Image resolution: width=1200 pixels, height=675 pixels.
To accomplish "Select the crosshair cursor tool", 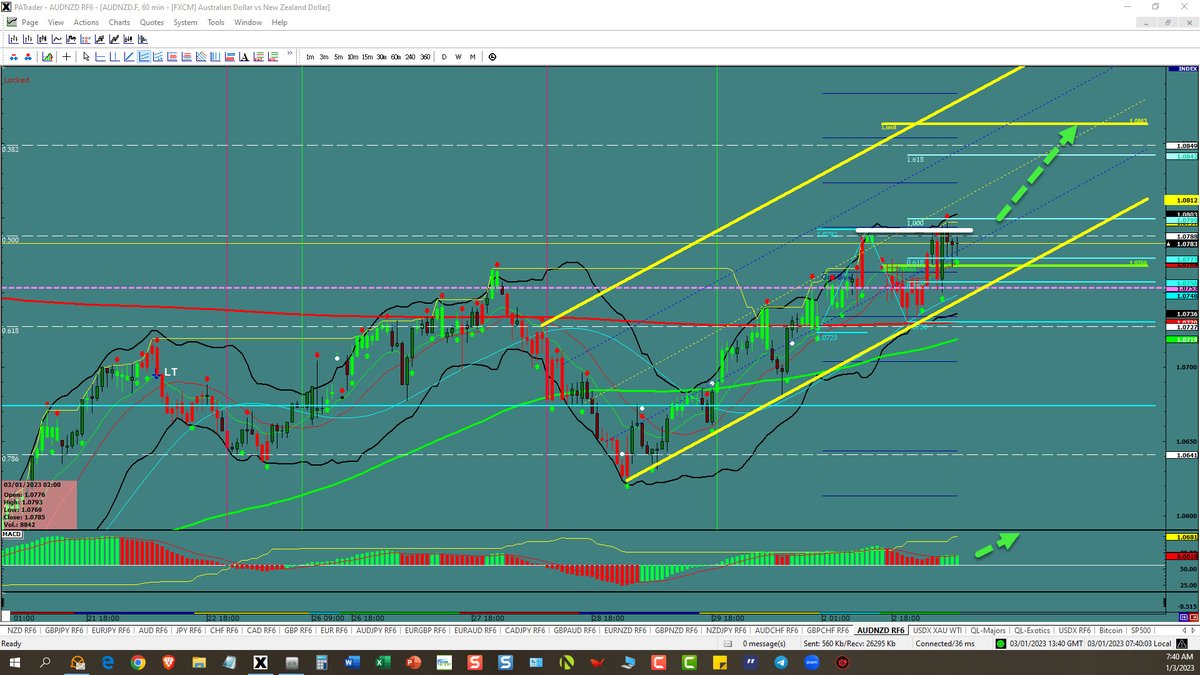I will point(67,57).
